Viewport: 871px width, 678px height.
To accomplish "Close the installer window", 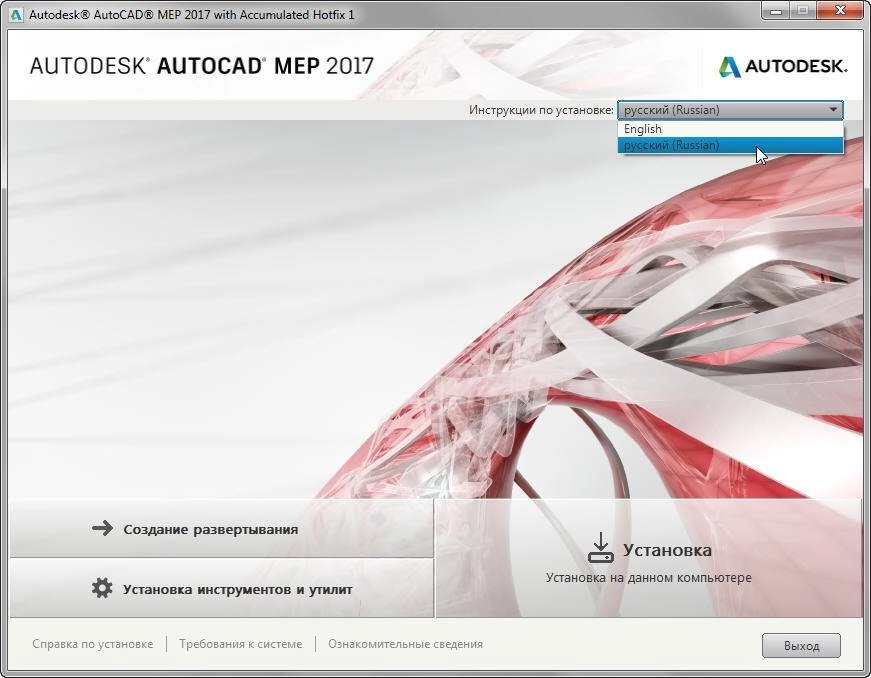I will click(x=840, y=11).
